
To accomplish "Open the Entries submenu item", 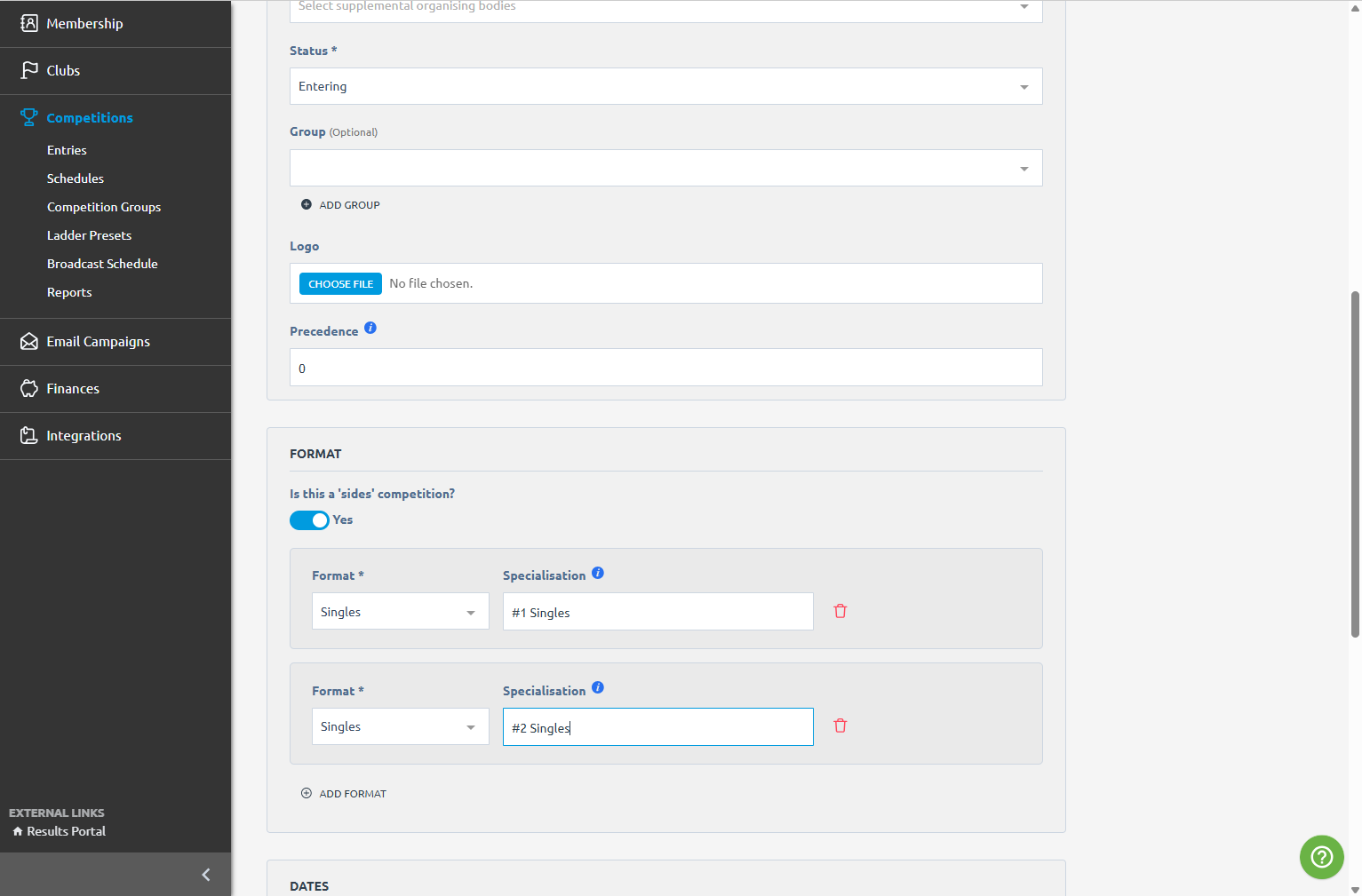I will tap(67, 150).
